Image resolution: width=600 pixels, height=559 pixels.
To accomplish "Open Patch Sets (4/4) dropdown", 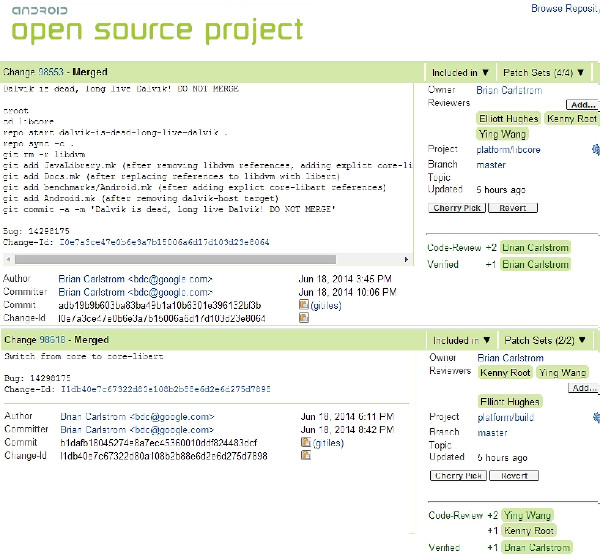I will pyautogui.click(x=543, y=72).
